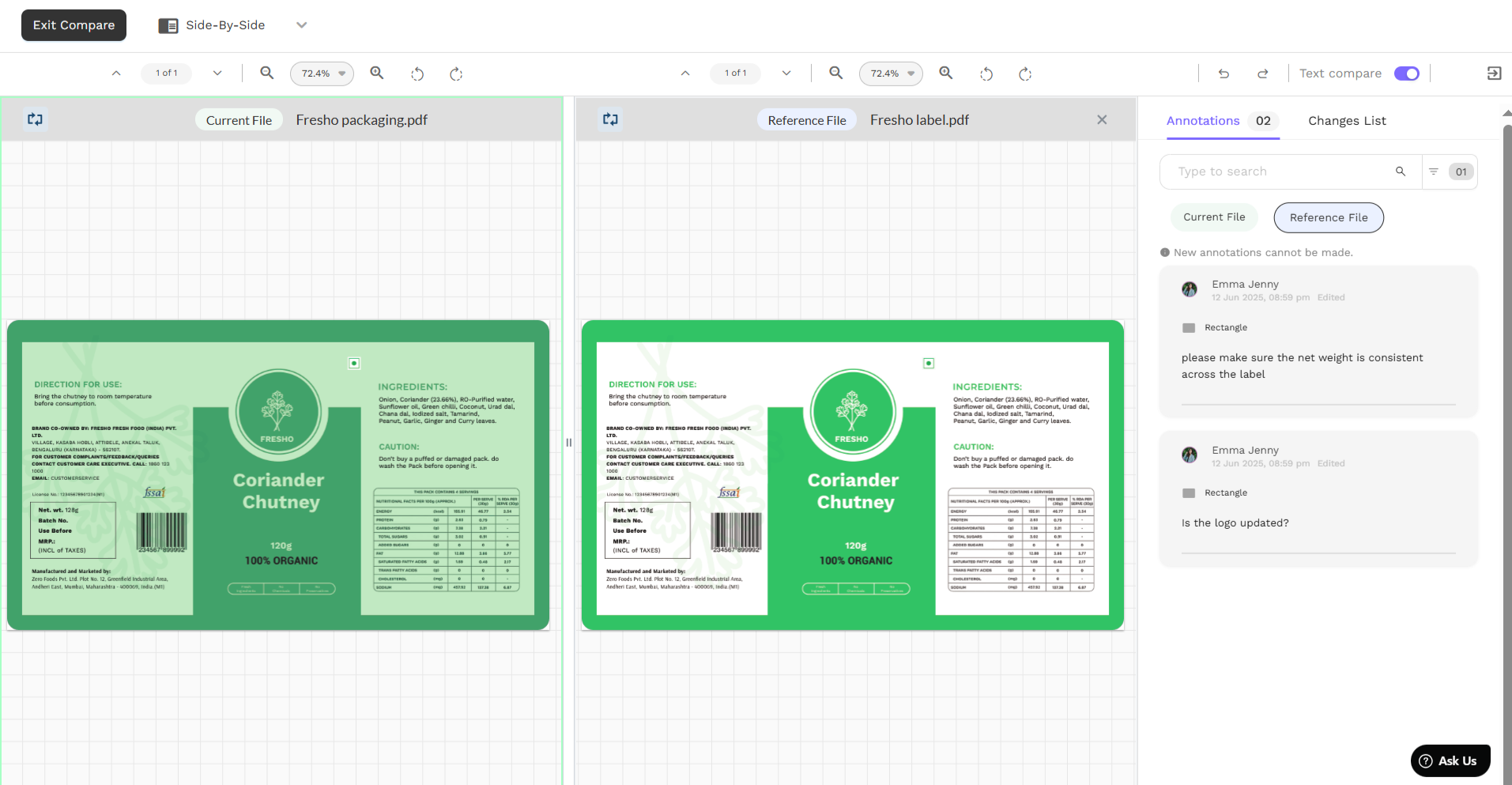Toggle the Text compare switch
The height and width of the screenshot is (785, 1512).
1407,74
